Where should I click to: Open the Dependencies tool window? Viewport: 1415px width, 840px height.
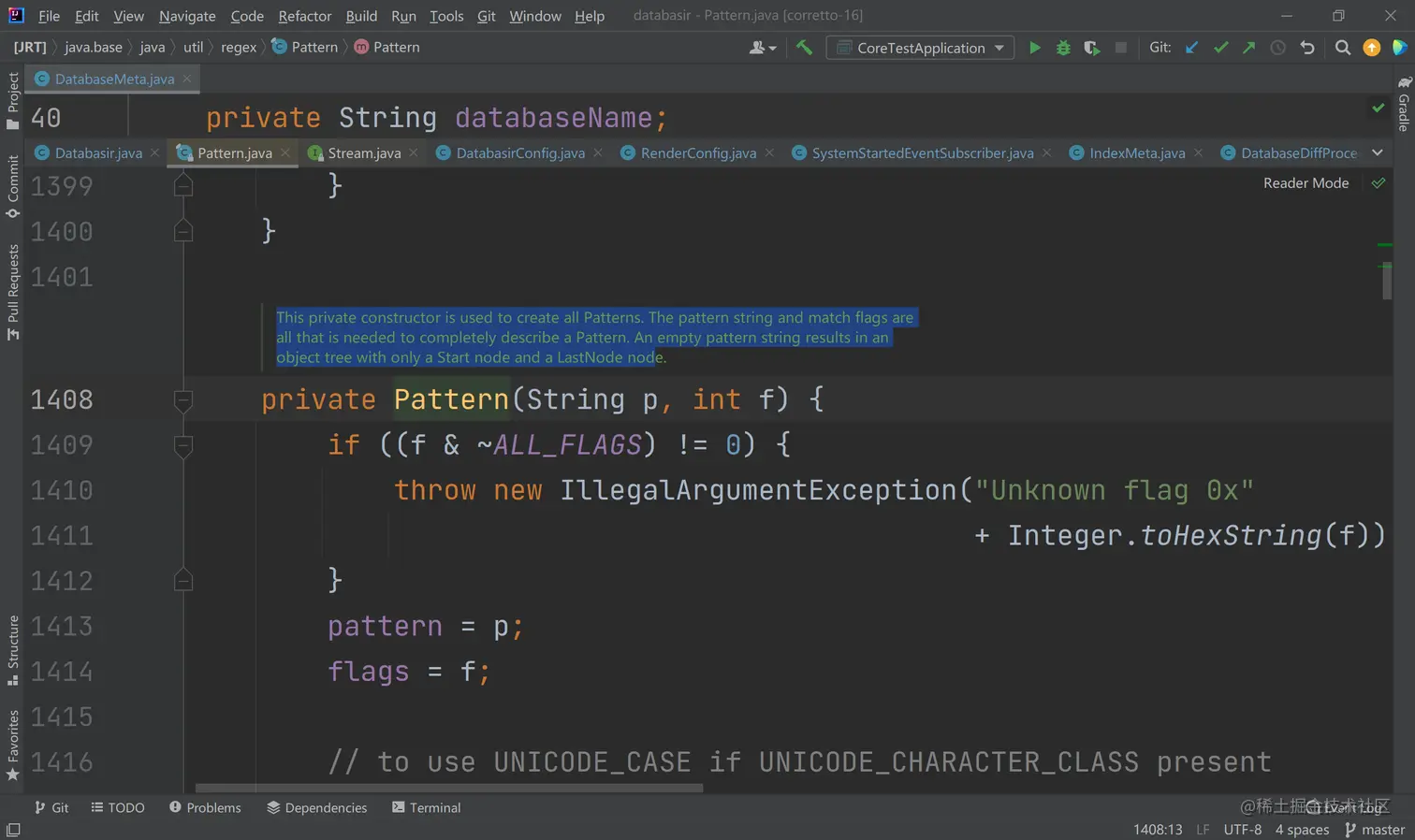click(316, 807)
